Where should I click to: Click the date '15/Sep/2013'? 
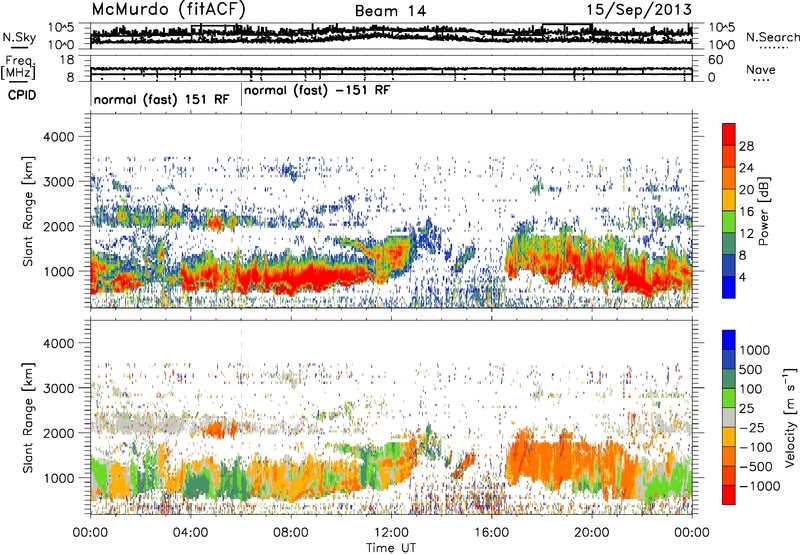pos(639,9)
